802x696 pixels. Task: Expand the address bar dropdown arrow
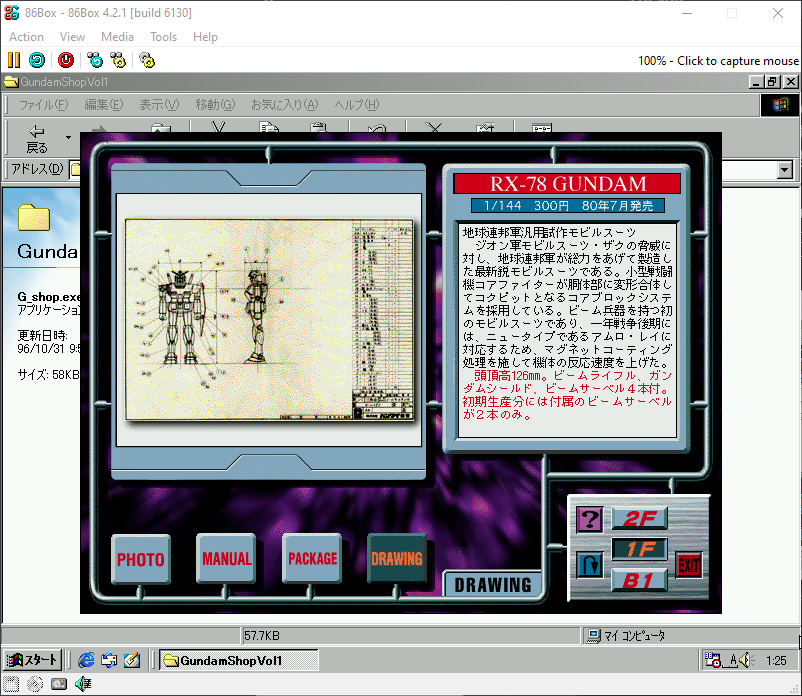click(785, 170)
